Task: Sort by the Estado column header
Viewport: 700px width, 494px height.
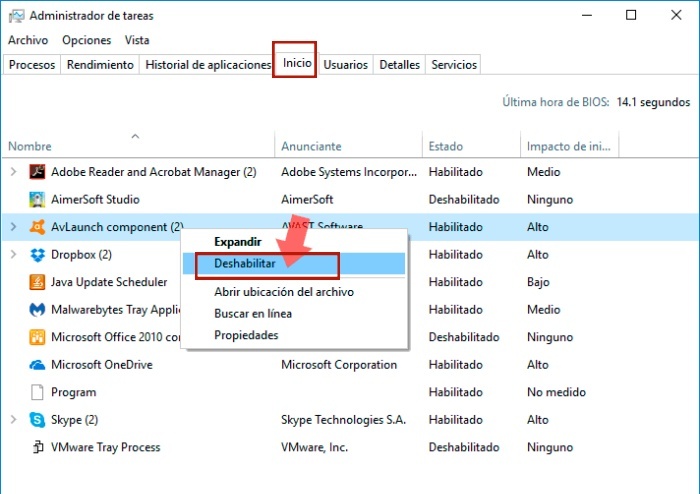Action: [x=471, y=146]
